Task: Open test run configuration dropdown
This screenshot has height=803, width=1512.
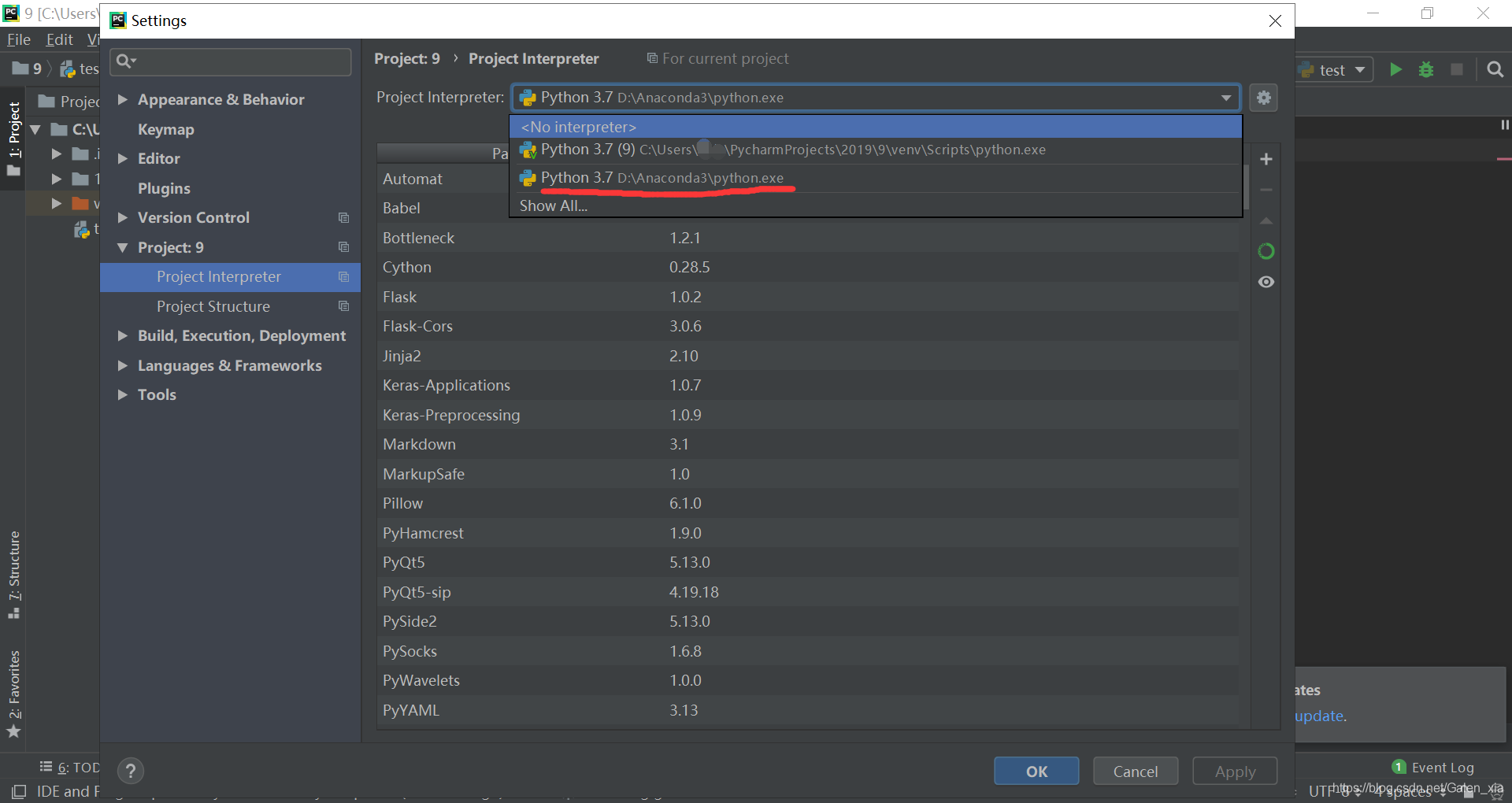Action: pyautogui.click(x=1333, y=69)
